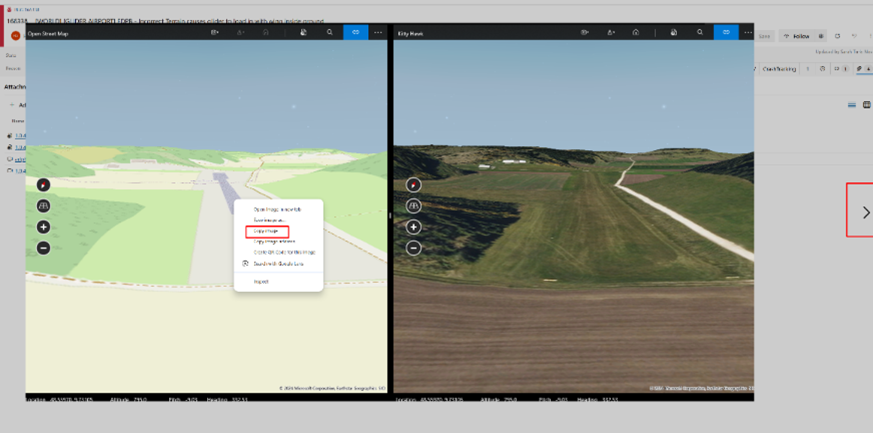Choose Copy image from the context menu
Viewport: 873px width, 433px height.
point(266,230)
